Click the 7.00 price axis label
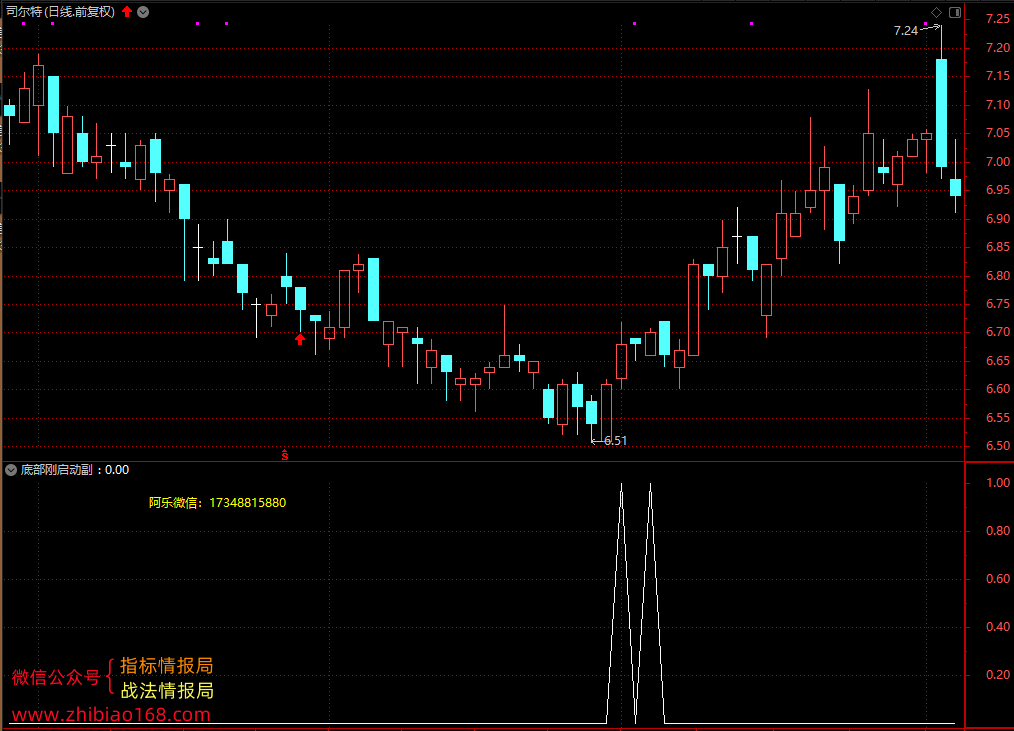1014x731 pixels. (998, 161)
